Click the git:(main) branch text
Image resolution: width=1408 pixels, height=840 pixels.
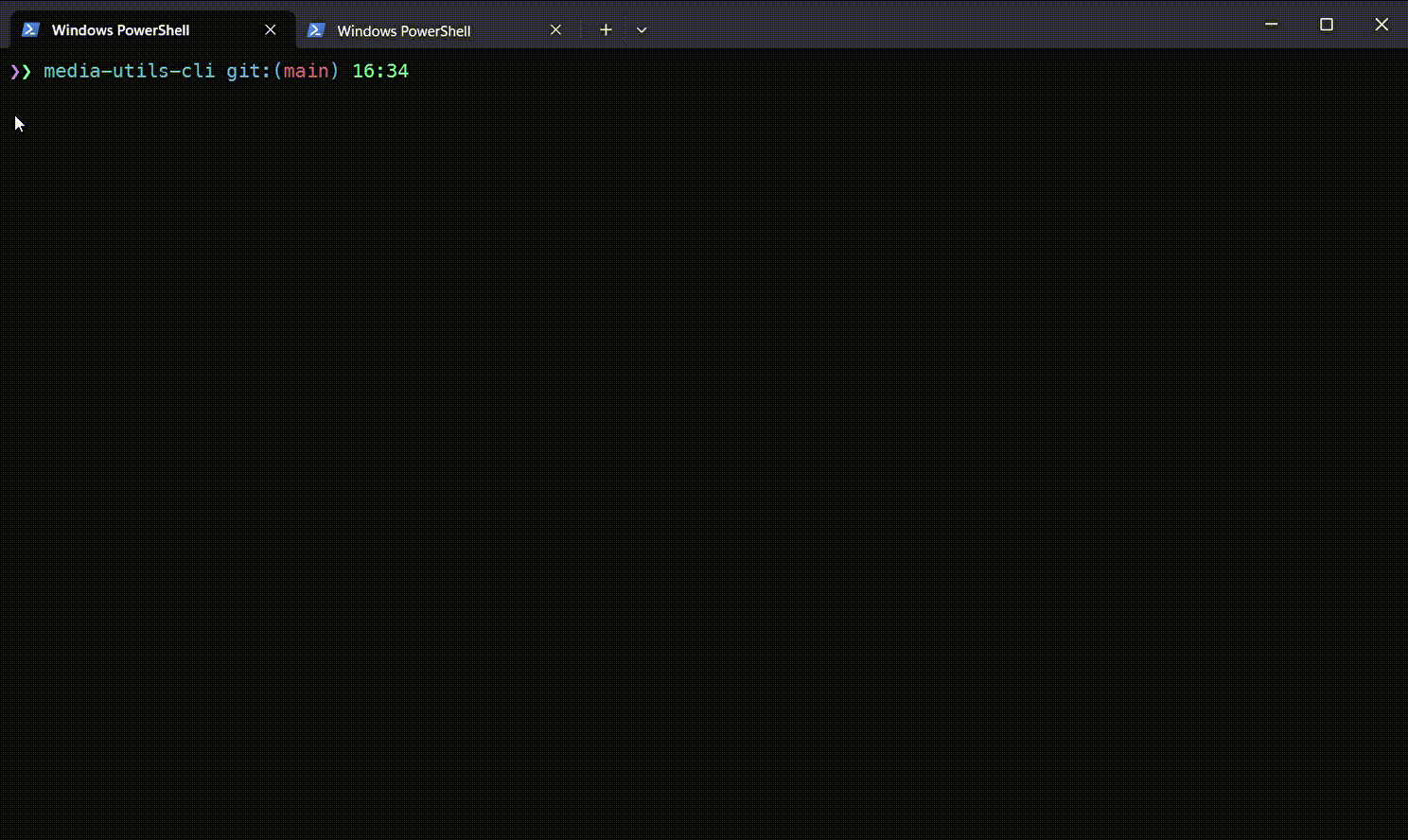(283, 71)
